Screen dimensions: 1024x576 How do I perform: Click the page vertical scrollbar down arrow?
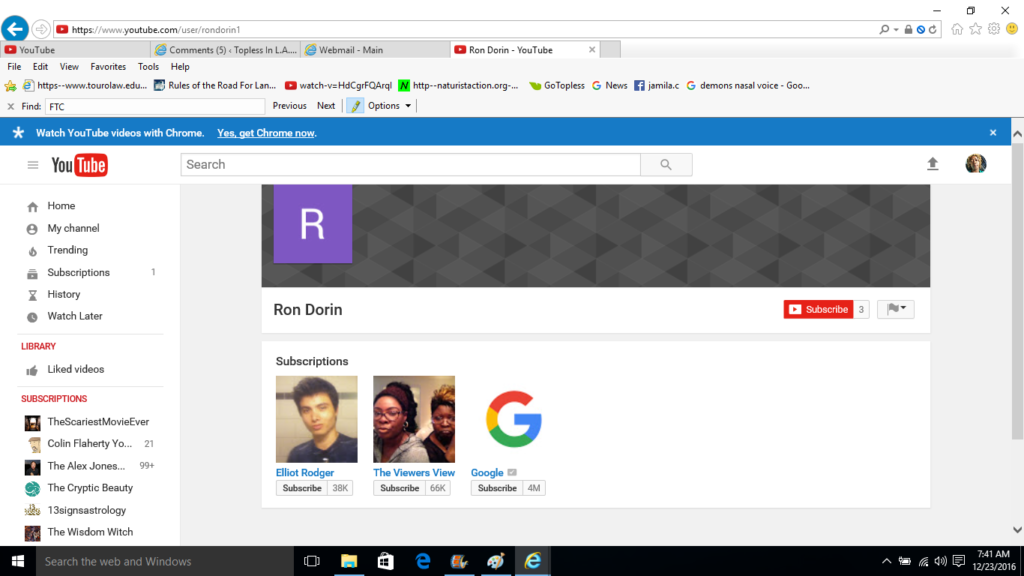1017,530
